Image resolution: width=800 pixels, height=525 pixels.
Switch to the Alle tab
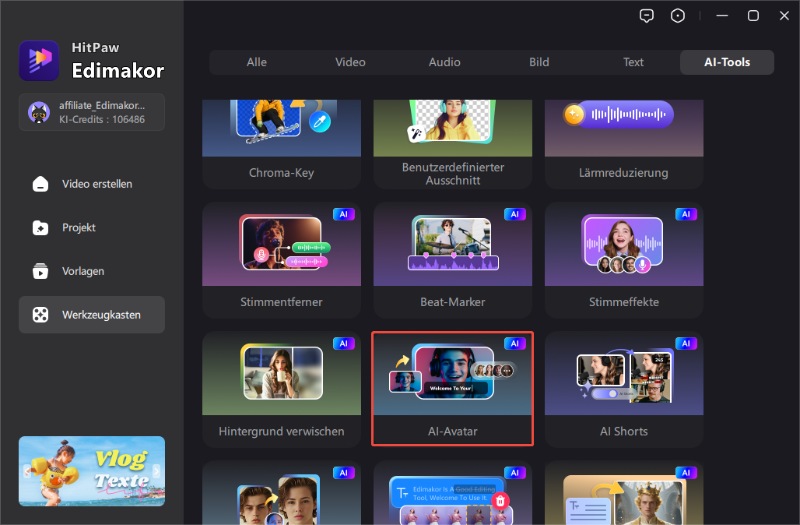[x=257, y=62]
